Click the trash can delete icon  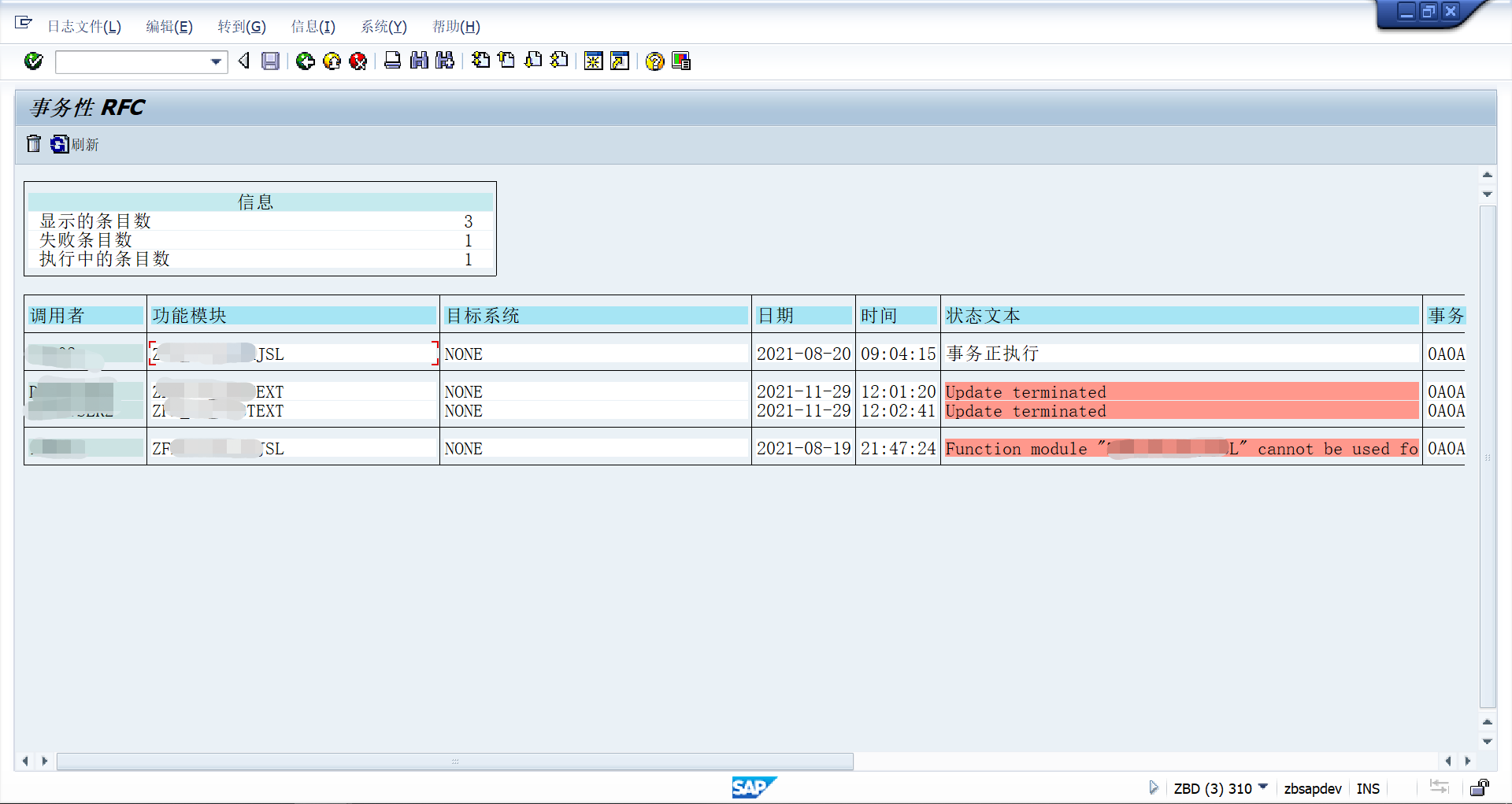point(33,144)
